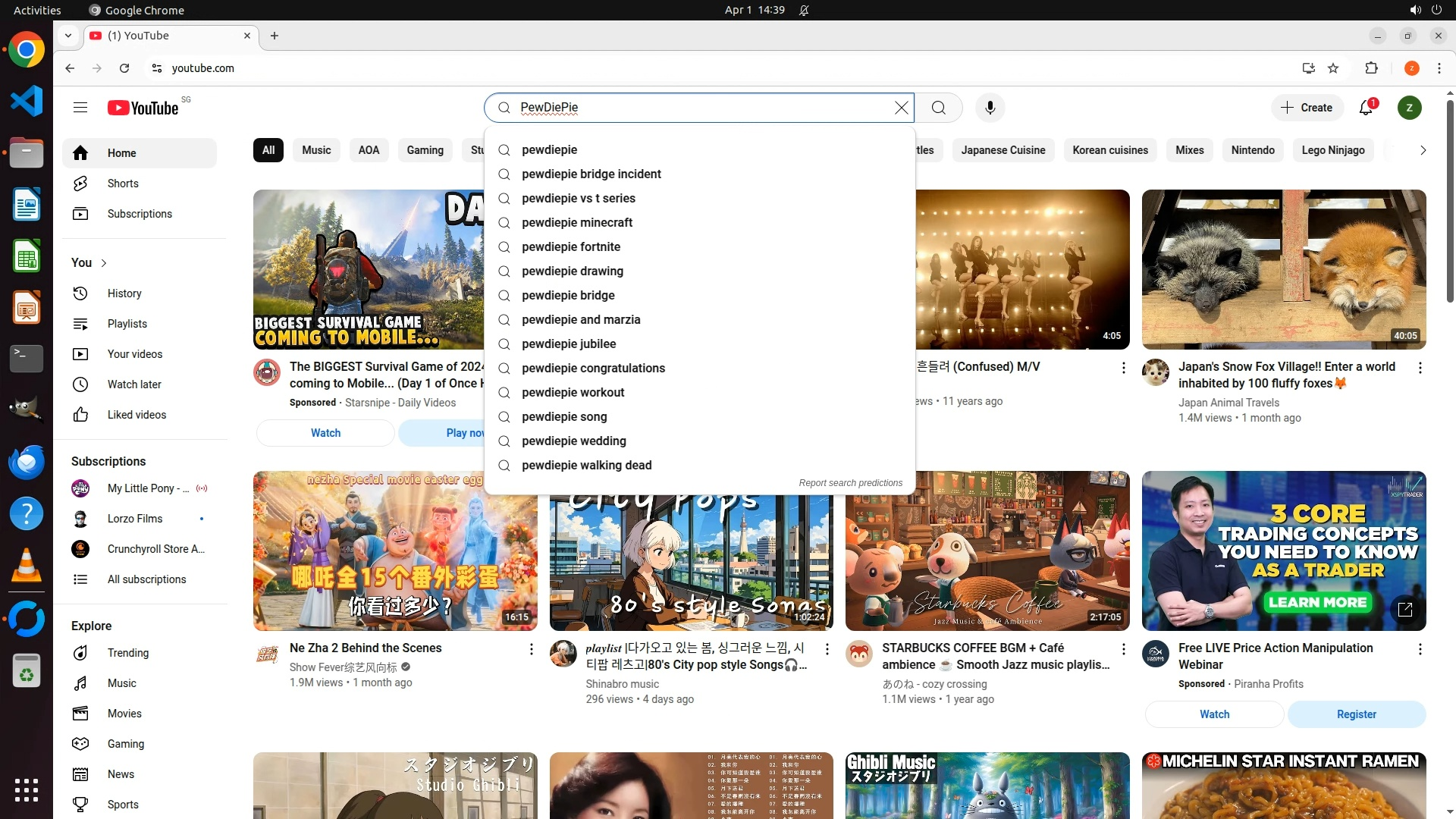Viewport: 1456px width, 819px height.
Task: Open Liked videos in sidebar
Action: (x=136, y=415)
